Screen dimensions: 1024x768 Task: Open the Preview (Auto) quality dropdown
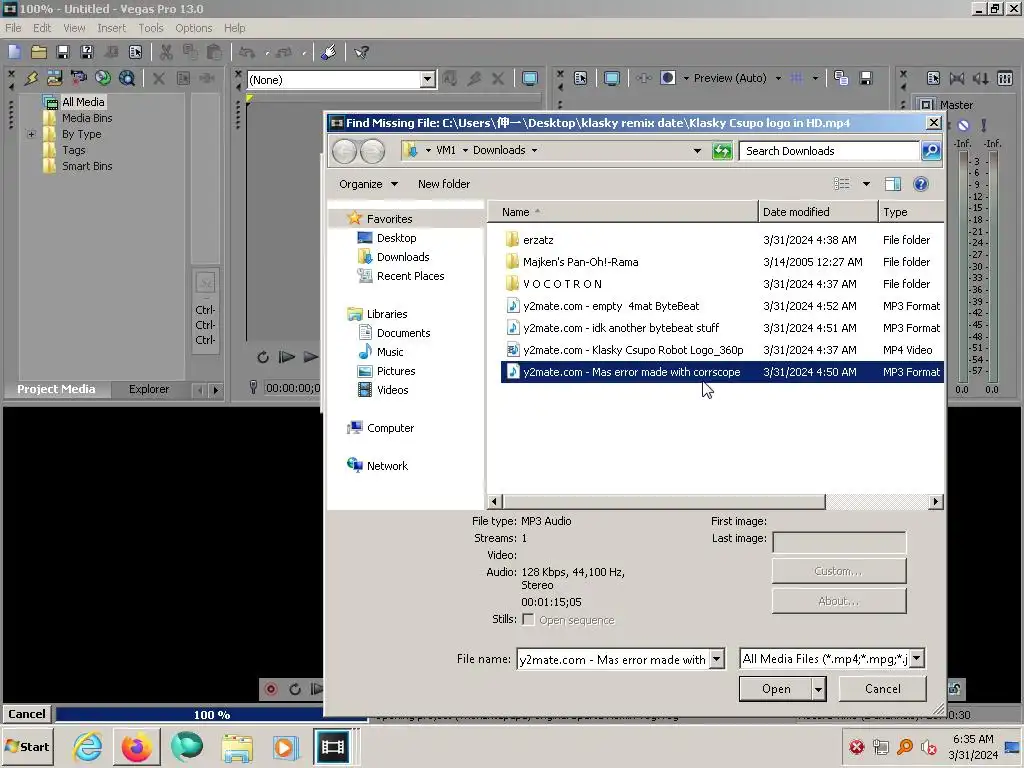tap(778, 78)
